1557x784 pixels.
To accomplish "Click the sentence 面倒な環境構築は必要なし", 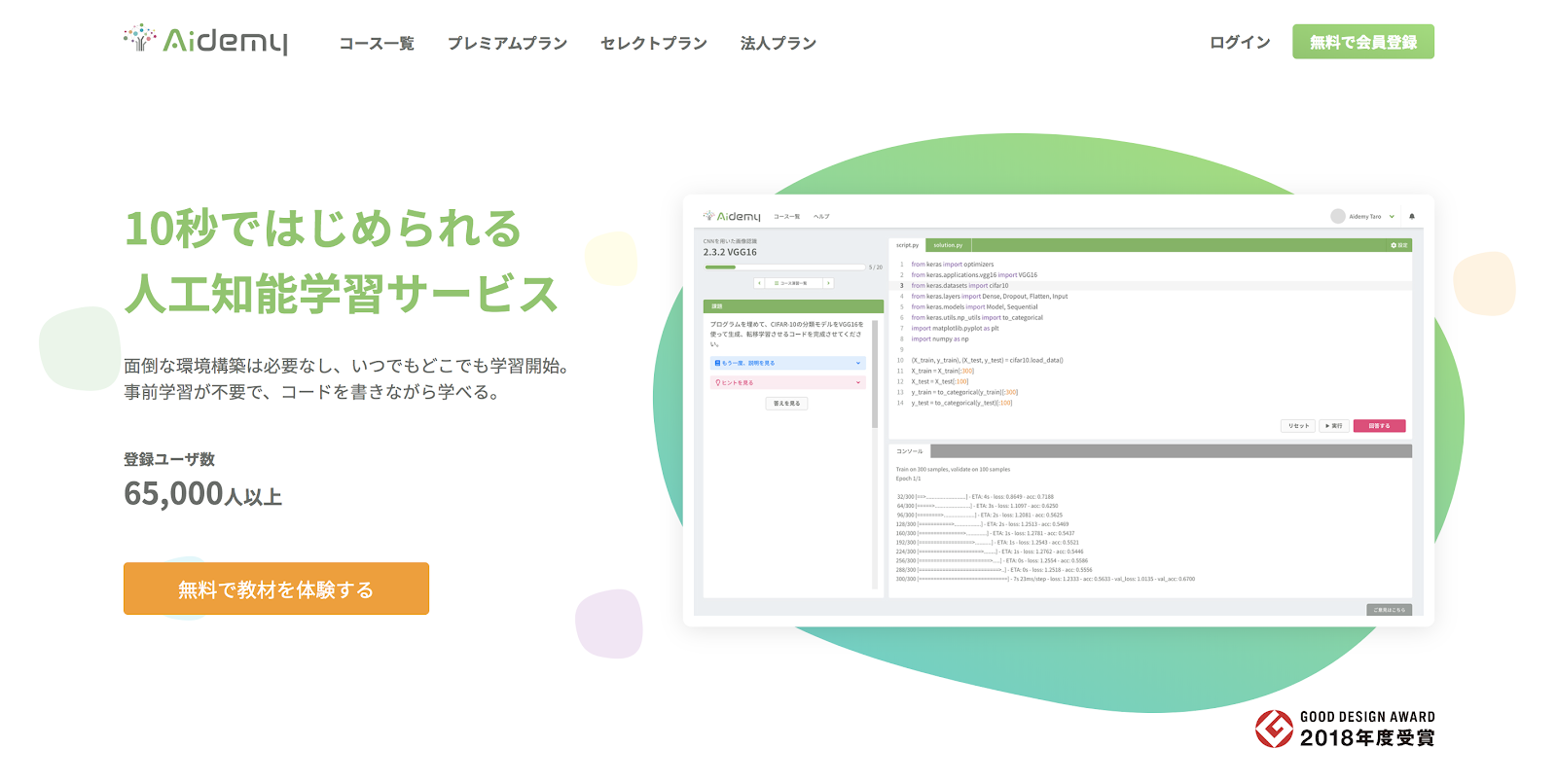I will 229,366.
